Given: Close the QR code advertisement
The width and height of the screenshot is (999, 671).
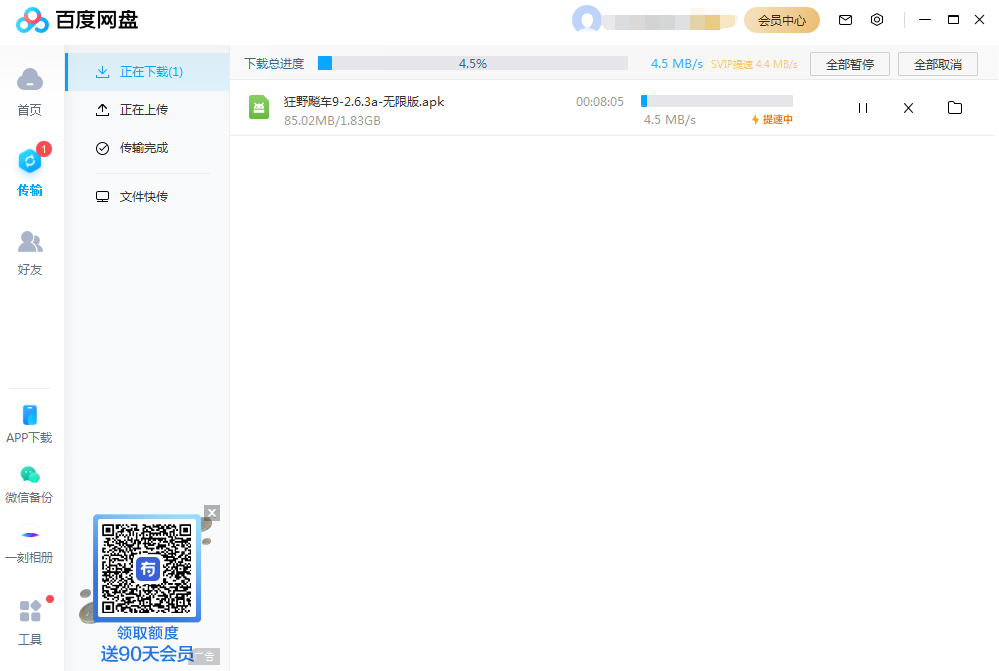Looking at the screenshot, I should click(211, 513).
